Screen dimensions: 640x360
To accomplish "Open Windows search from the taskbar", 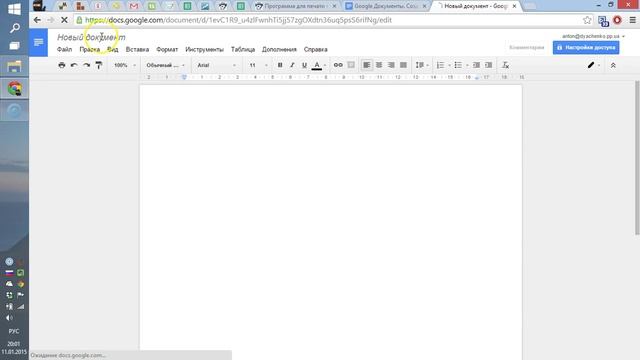I will 14,28.
